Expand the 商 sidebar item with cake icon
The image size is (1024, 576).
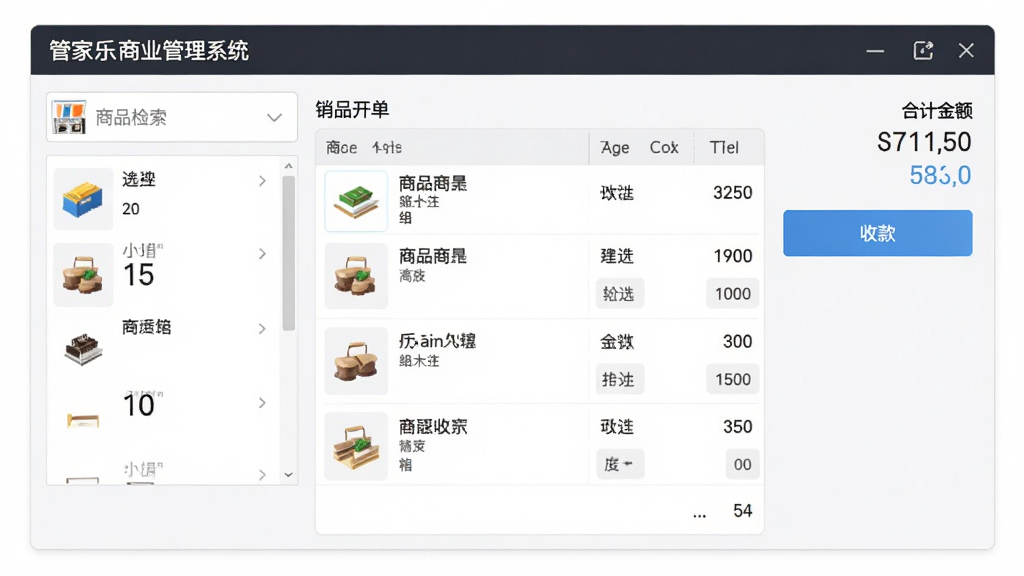tap(262, 328)
